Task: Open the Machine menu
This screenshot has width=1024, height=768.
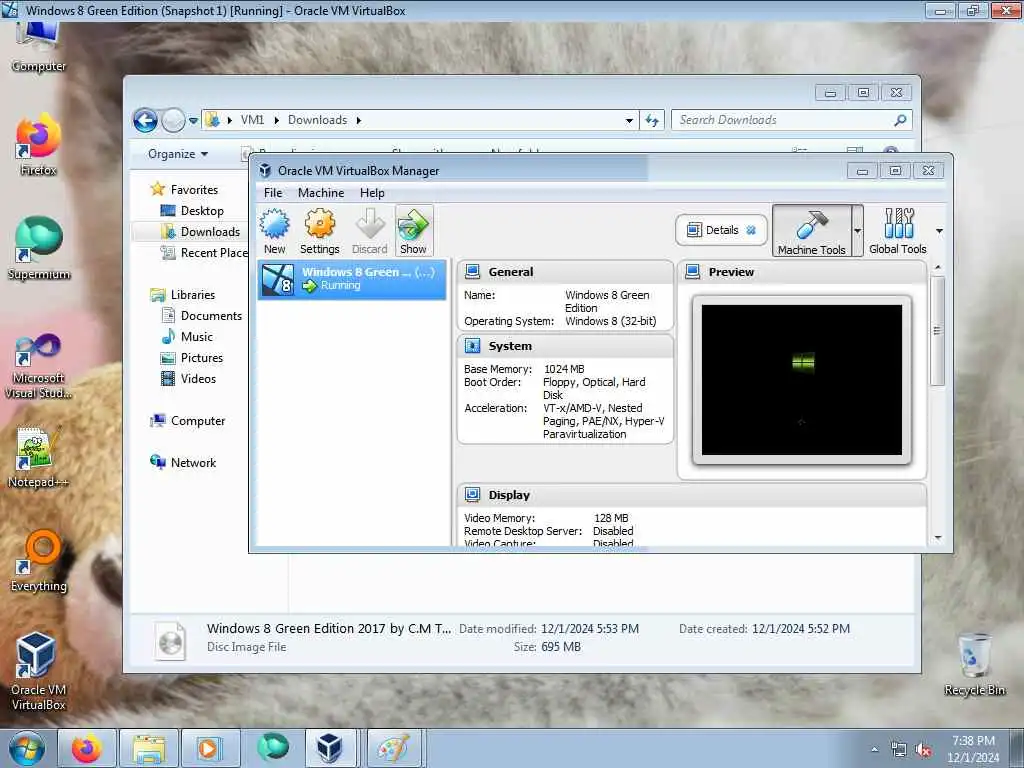Action: (x=321, y=193)
